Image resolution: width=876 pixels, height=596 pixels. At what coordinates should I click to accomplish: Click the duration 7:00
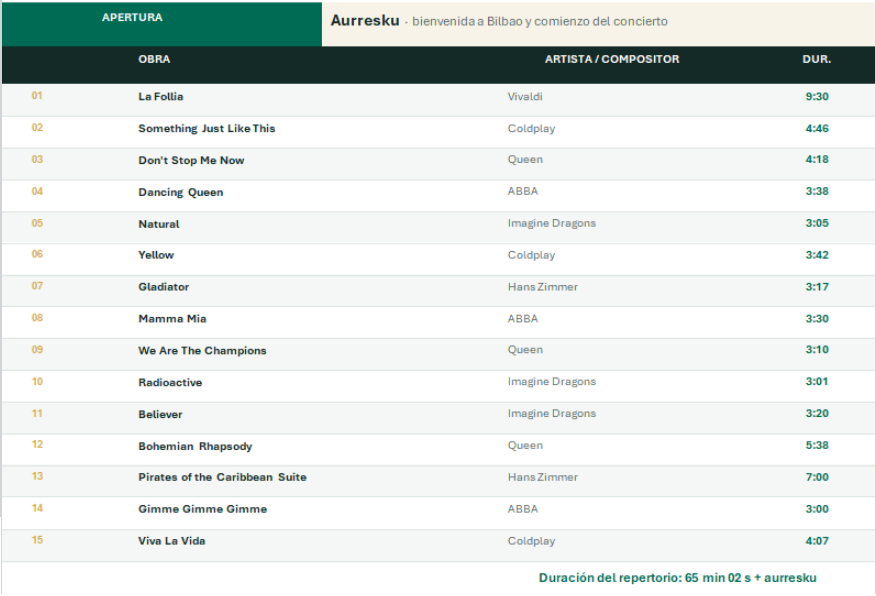click(x=817, y=477)
